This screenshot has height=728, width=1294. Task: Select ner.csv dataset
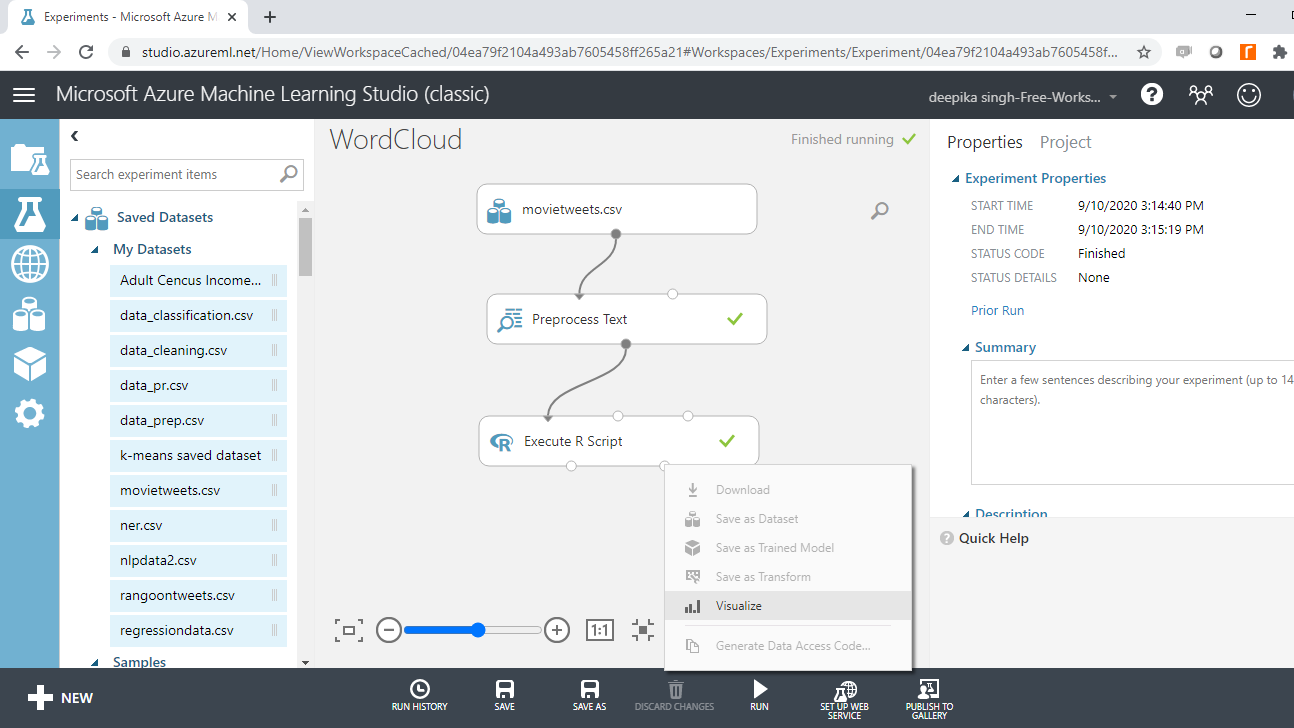[198, 526]
